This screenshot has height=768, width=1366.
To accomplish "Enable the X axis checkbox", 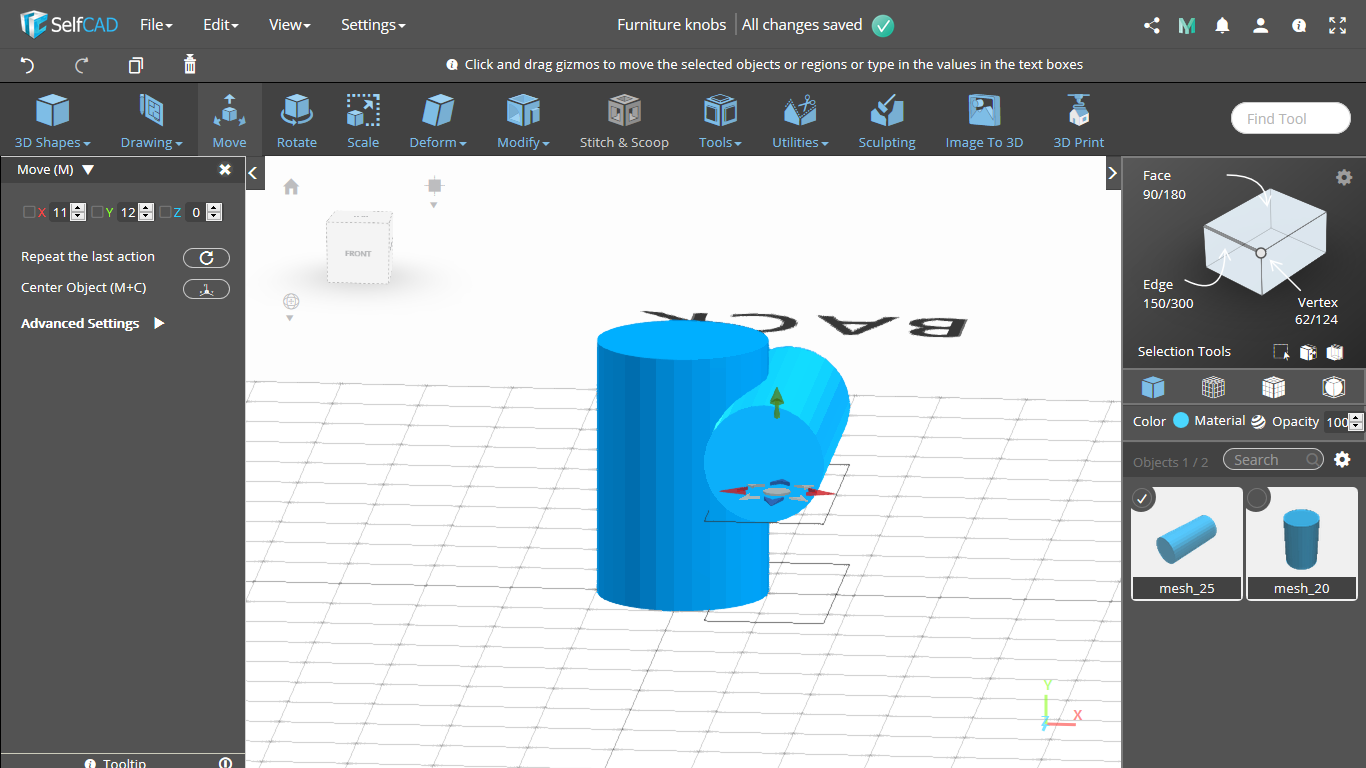I will tap(29, 212).
